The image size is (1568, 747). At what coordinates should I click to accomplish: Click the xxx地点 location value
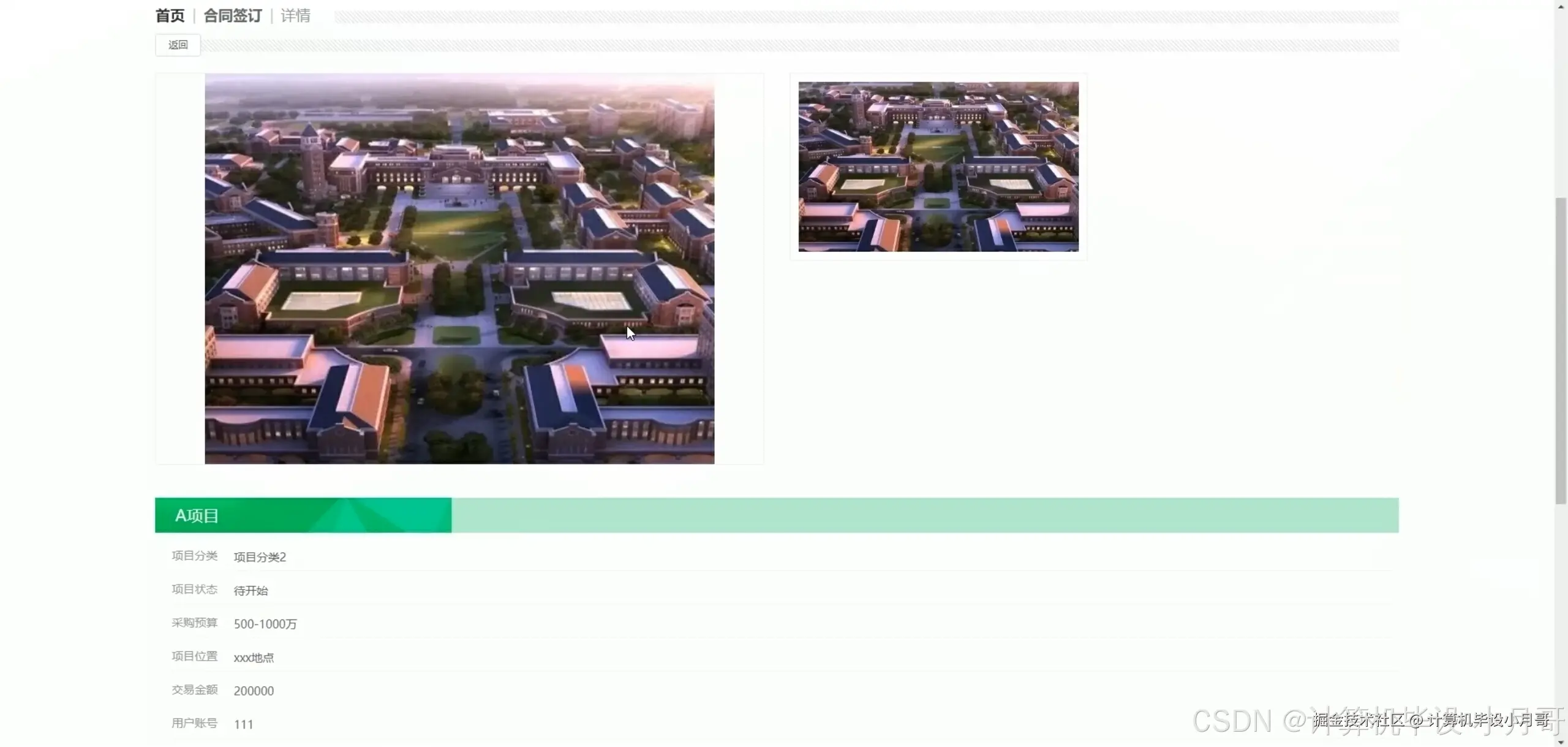pos(254,658)
